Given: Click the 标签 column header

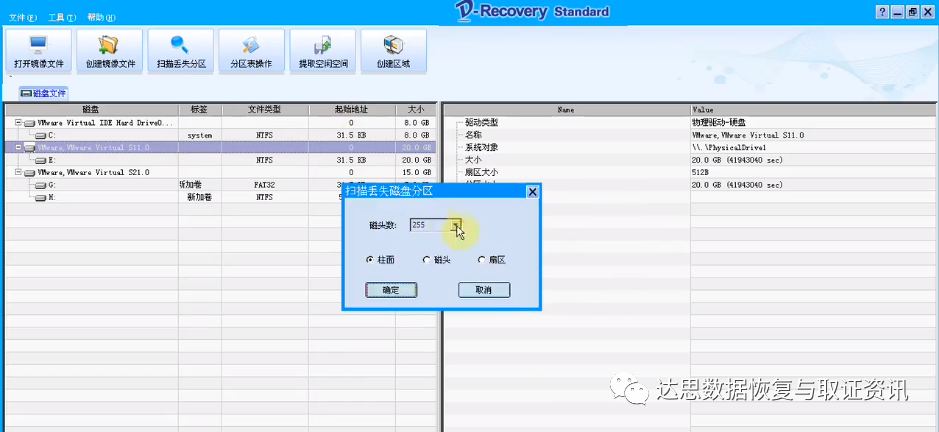Looking at the screenshot, I should [200, 110].
